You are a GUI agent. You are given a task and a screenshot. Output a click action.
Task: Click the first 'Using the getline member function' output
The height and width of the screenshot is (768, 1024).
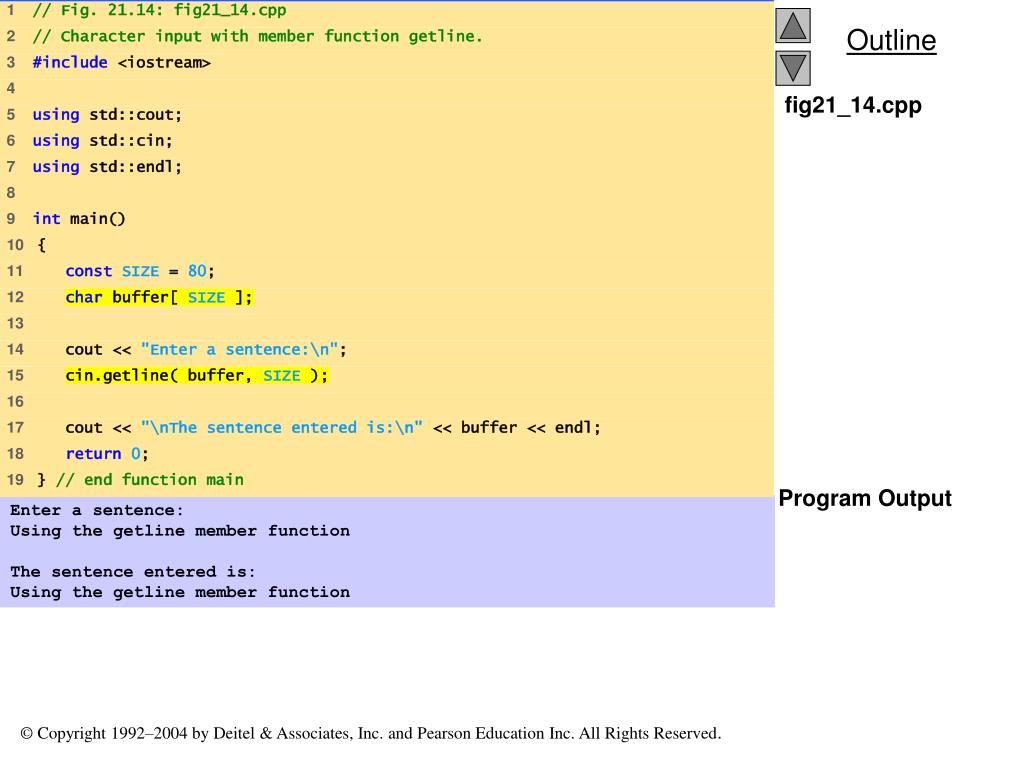pyautogui.click(x=180, y=531)
